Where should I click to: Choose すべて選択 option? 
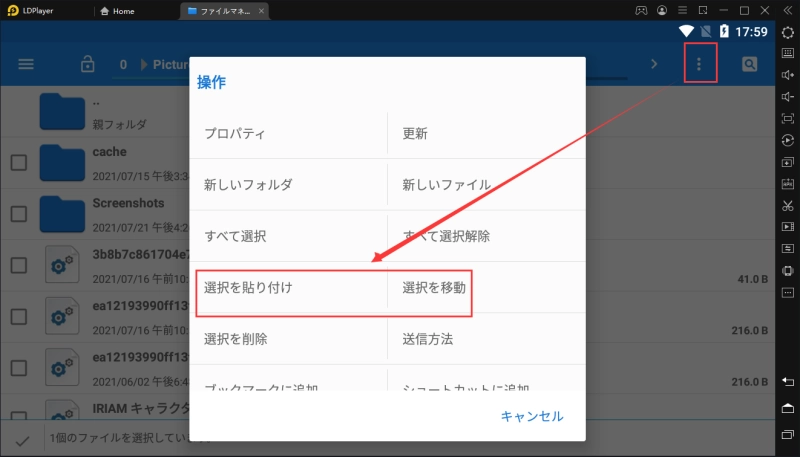pyautogui.click(x=288, y=236)
